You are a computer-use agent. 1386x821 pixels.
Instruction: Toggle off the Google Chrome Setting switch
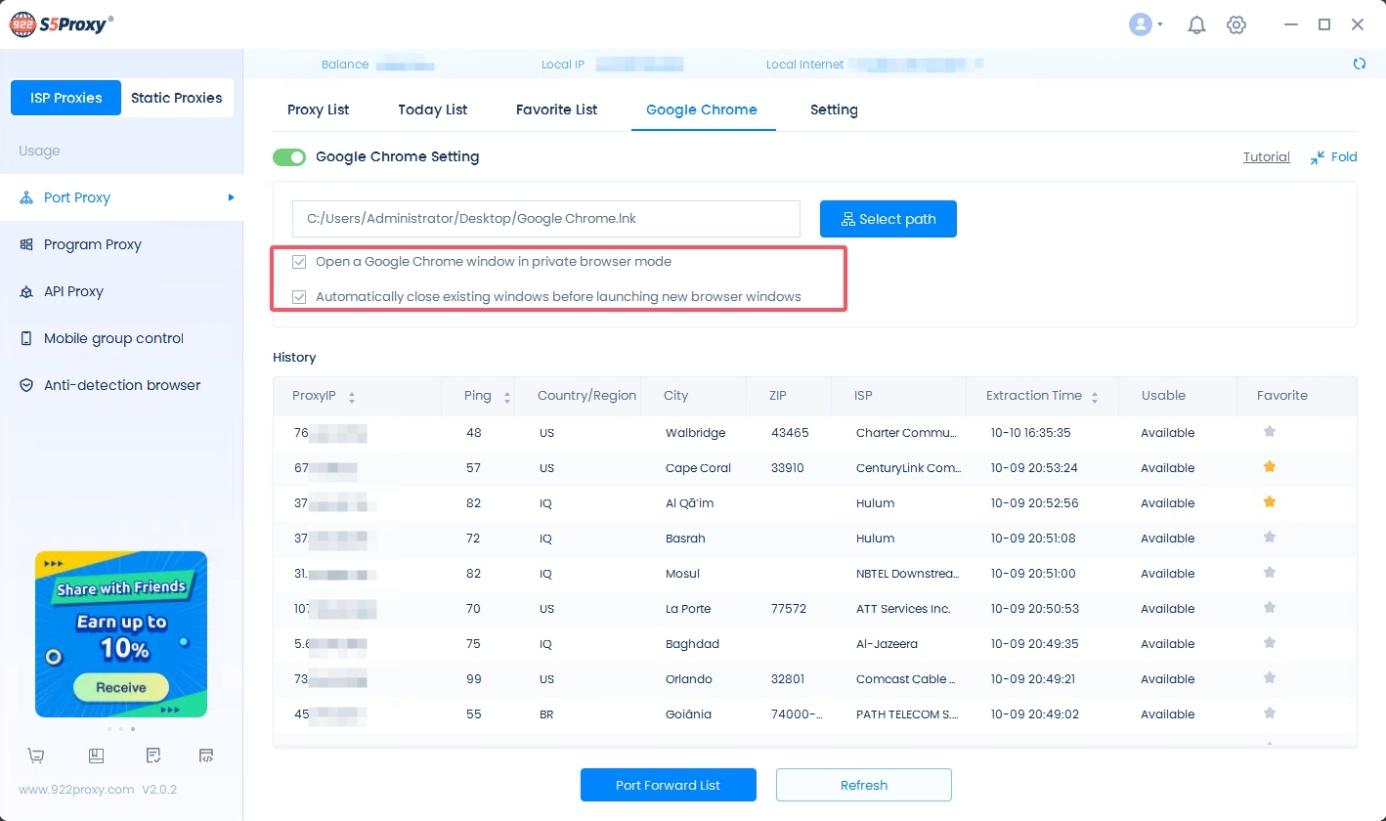coord(289,157)
